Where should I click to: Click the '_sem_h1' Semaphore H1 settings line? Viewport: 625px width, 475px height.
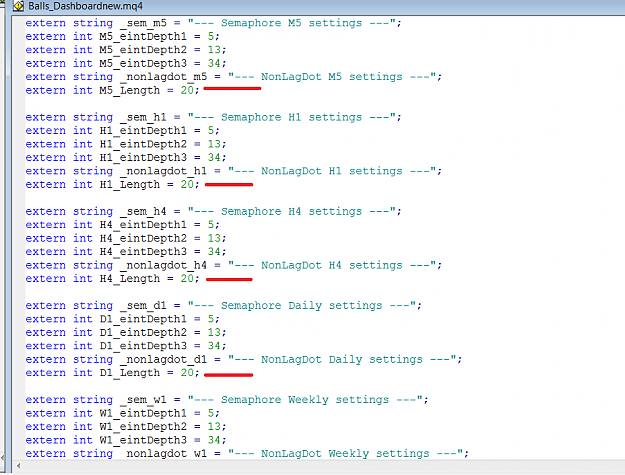click(x=214, y=117)
